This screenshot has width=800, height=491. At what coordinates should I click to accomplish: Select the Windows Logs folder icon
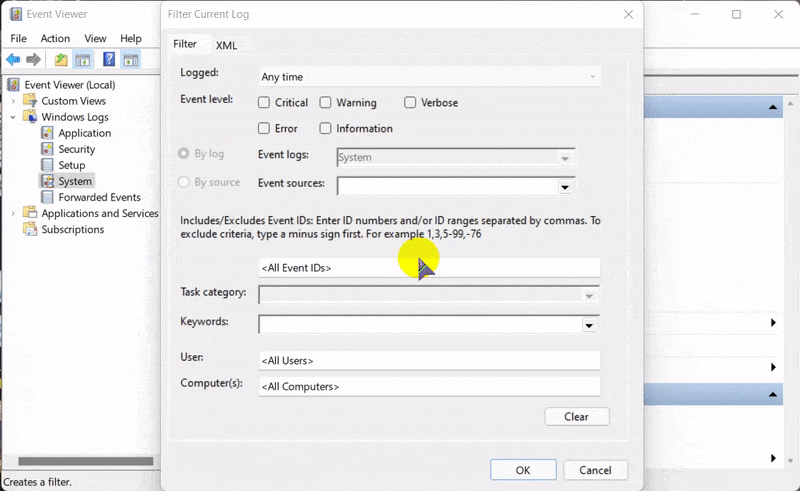pos(30,116)
